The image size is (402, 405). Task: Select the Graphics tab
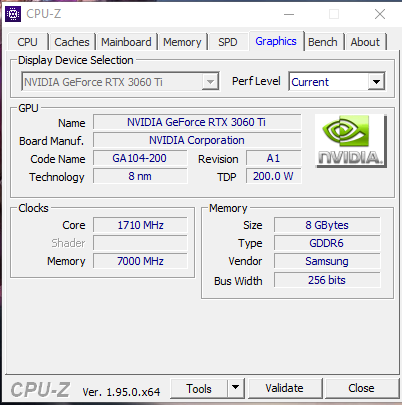pyautogui.click(x=276, y=41)
